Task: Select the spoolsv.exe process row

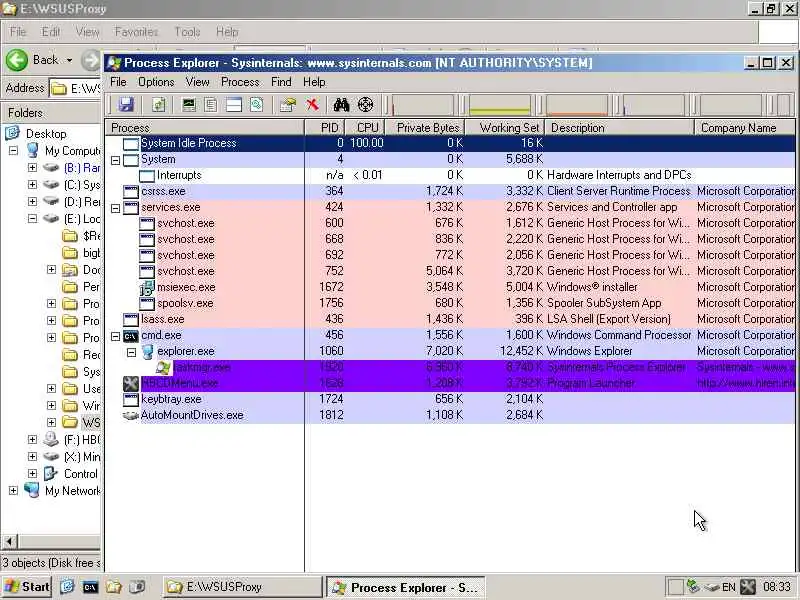Action: tap(450, 304)
